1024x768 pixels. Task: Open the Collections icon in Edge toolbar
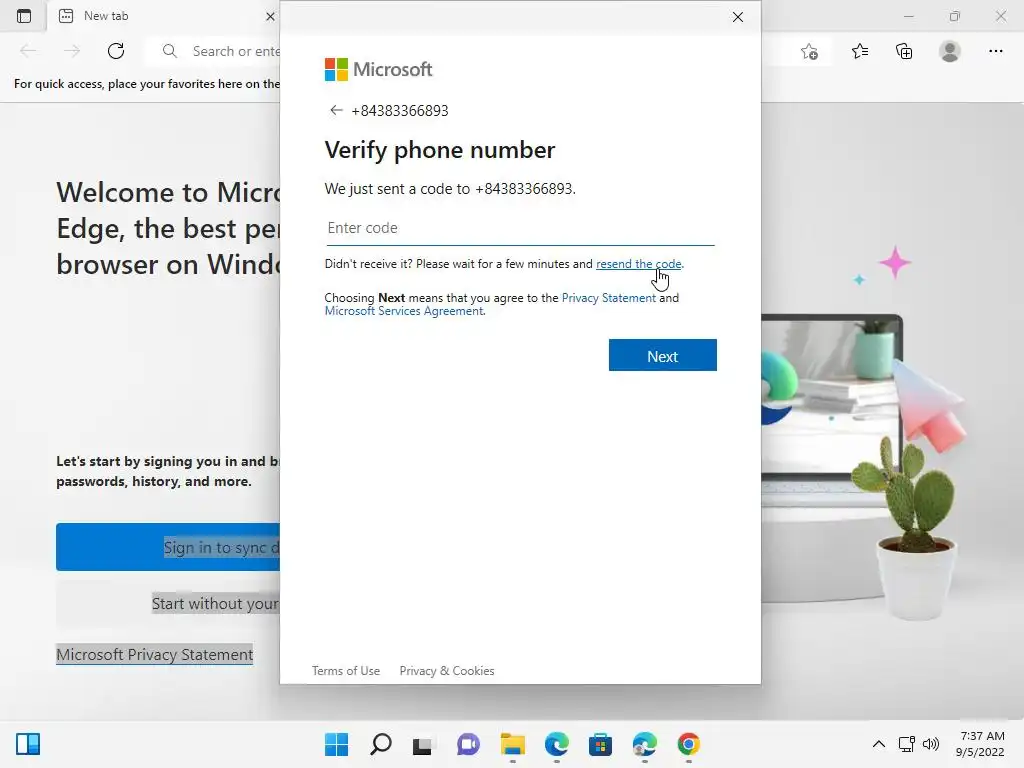point(904,51)
